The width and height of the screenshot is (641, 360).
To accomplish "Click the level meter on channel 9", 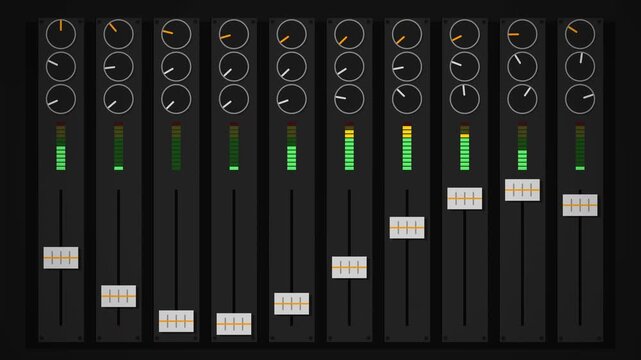I will (522, 146).
